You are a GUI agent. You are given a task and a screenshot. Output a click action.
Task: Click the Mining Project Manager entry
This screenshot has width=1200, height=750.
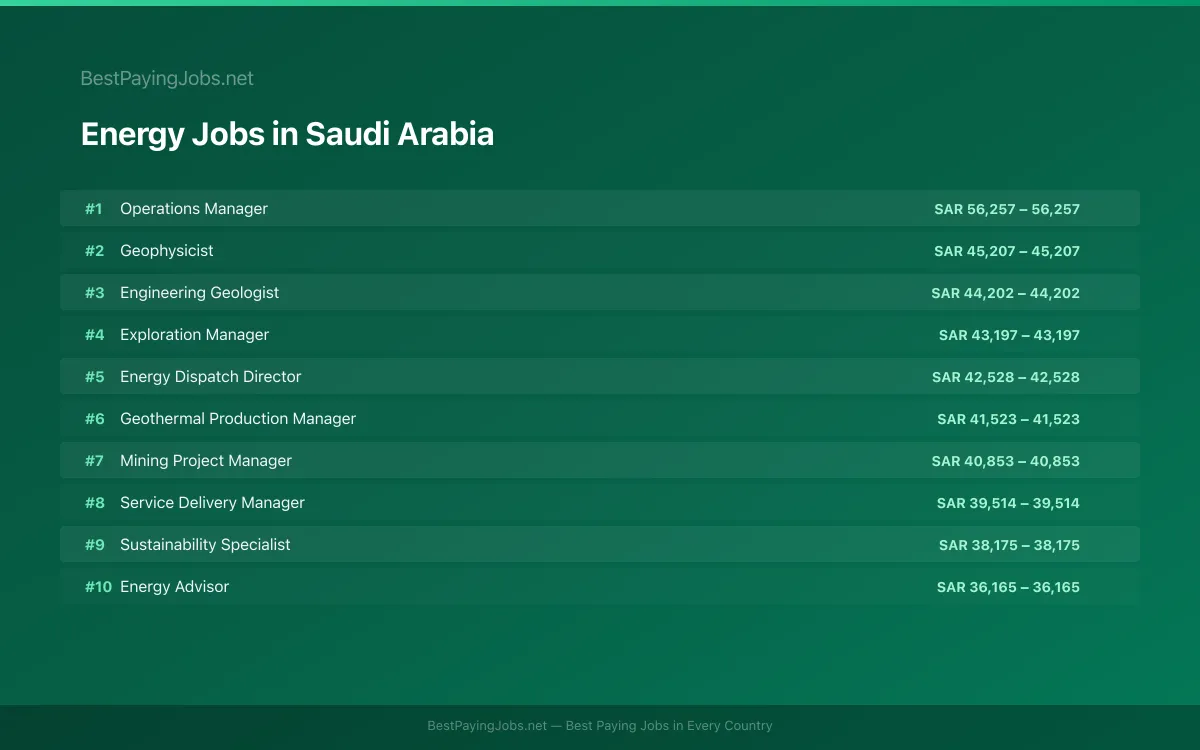click(x=600, y=460)
